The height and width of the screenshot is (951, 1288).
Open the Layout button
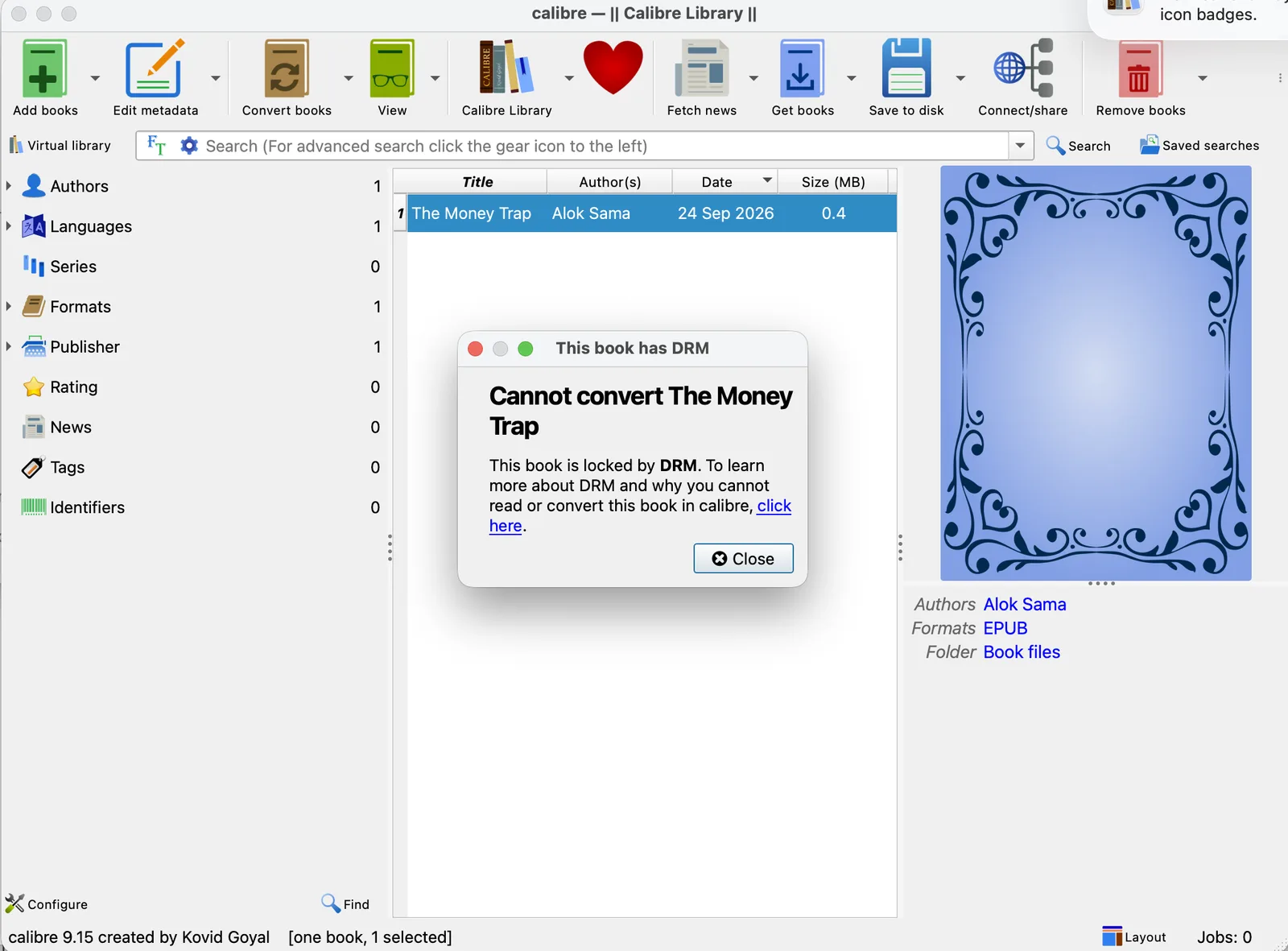point(1134,937)
